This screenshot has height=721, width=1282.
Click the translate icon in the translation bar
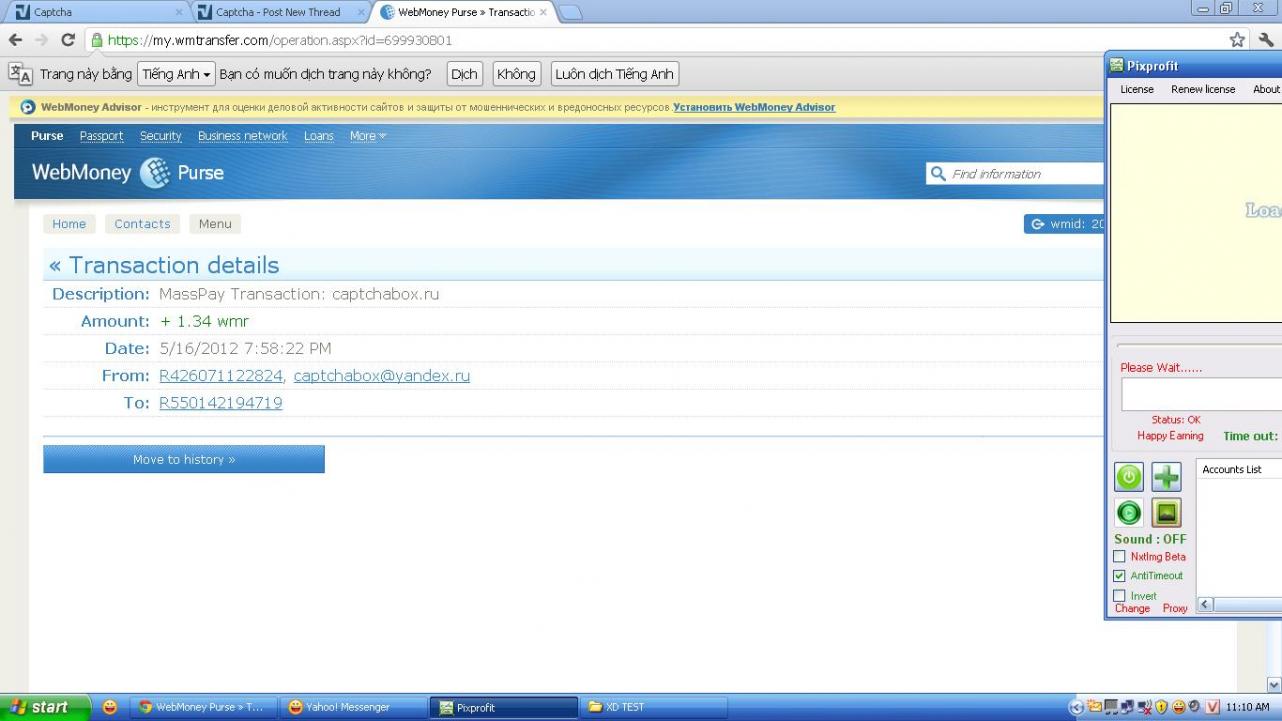click(x=21, y=74)
